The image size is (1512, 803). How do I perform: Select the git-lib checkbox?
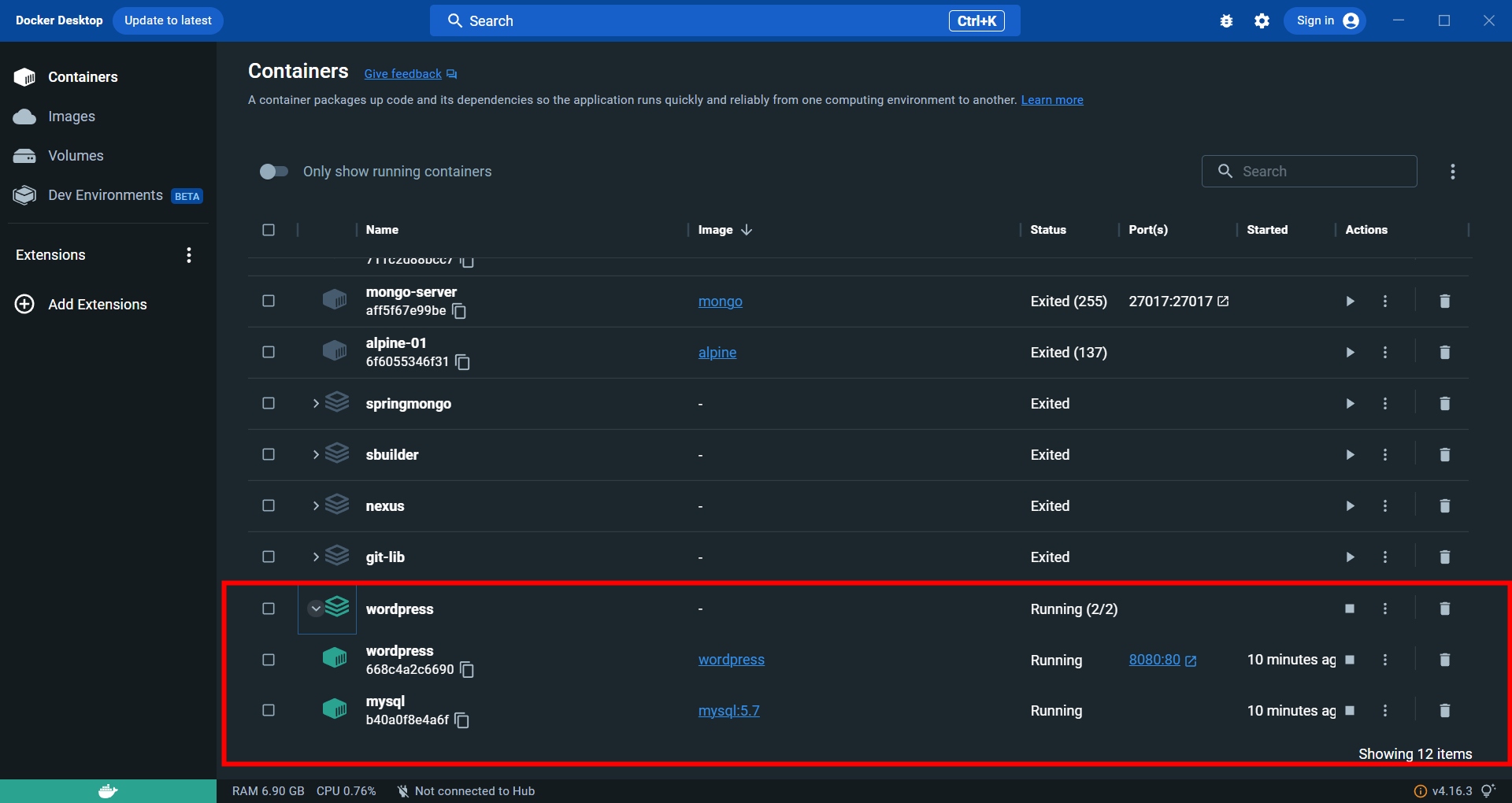pyautogui.click(x=269, y=557)
